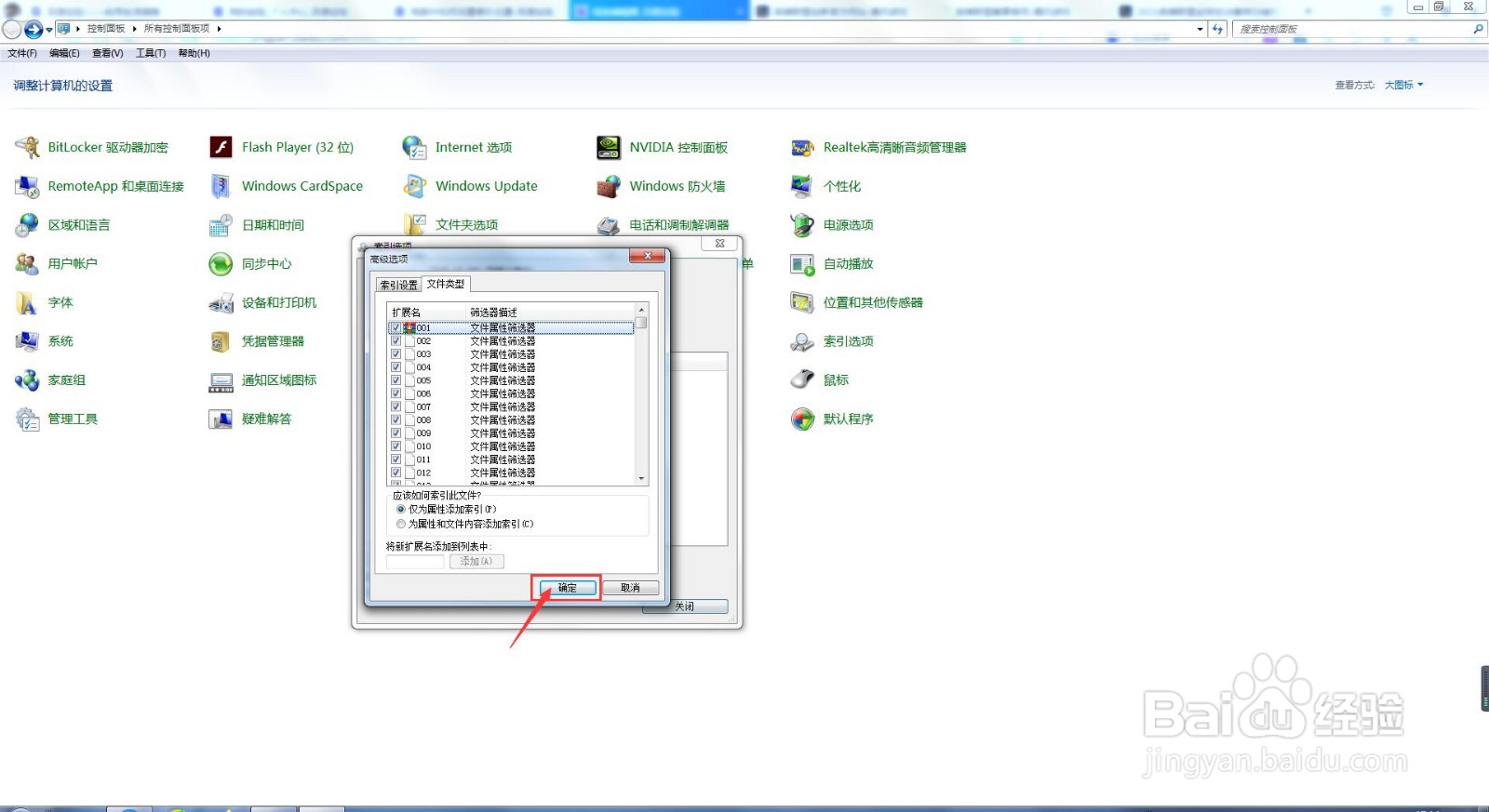The height and width of the screenshot is (812, 1489).
Task: Uncheck the 005 extension checkbox
Action: point(396,380)
